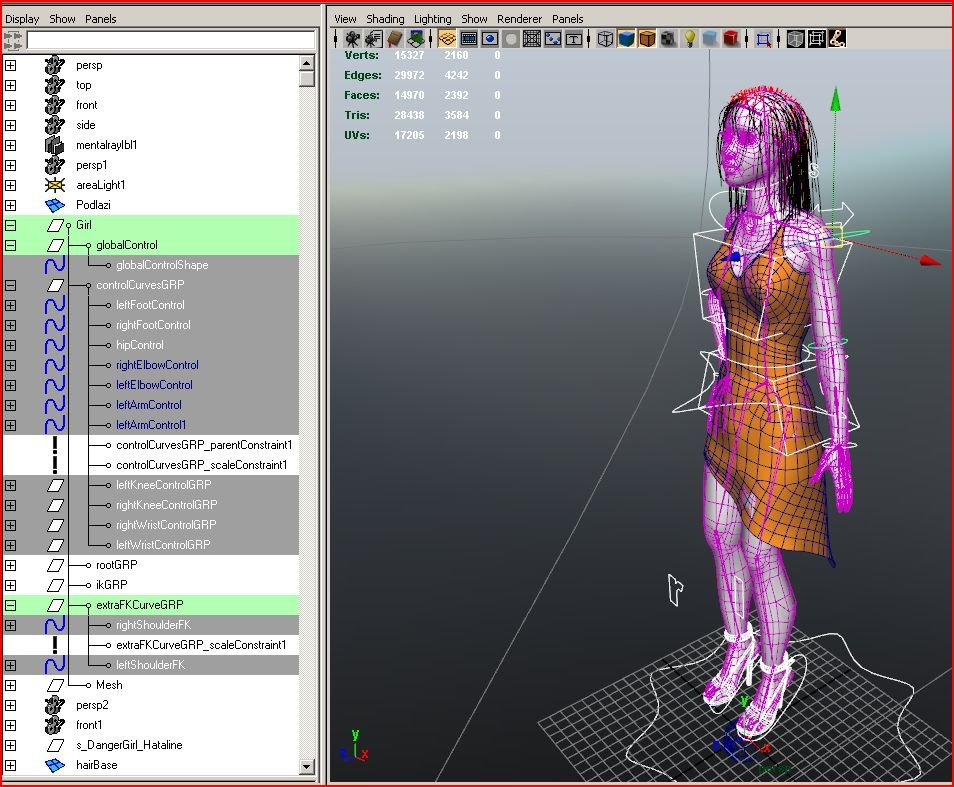Expand the Mesh group in Outliner
The image size is (954, 787).
tap(10, 685)
